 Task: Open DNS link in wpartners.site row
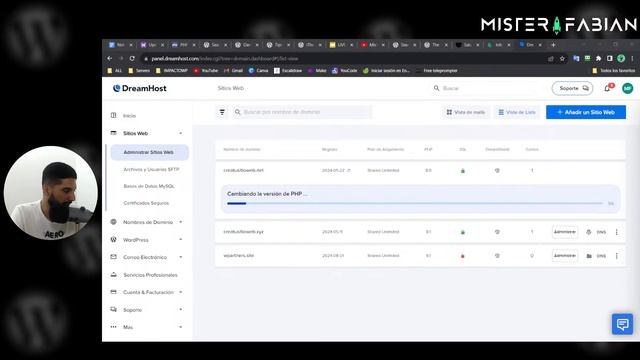tap(601, 256)
